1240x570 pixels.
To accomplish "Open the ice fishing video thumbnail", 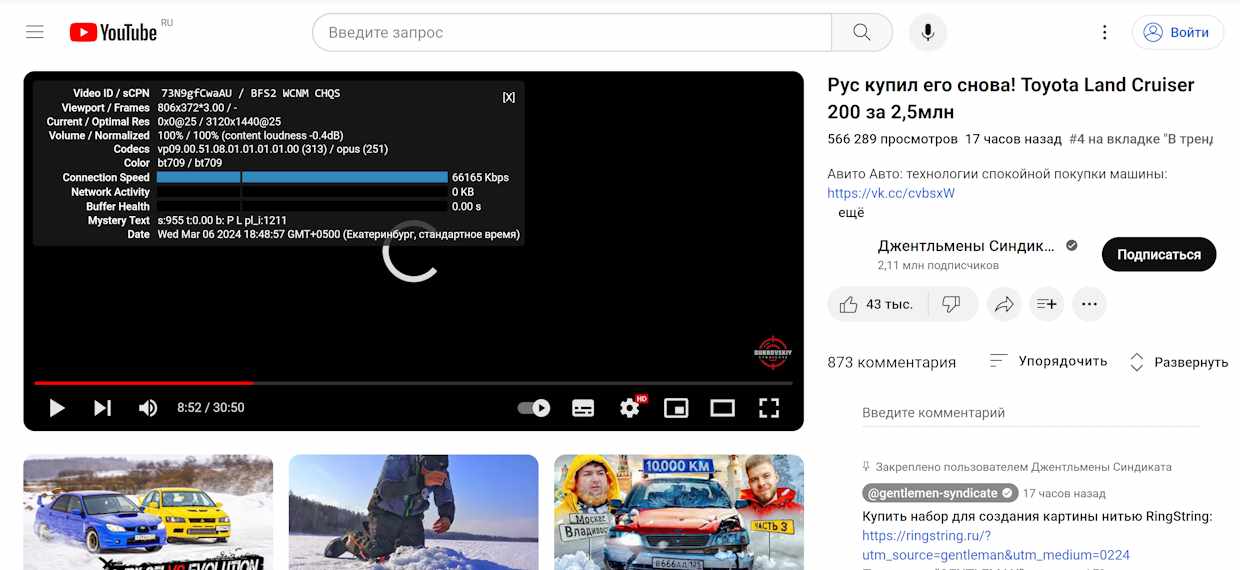I will click(413, 512).
